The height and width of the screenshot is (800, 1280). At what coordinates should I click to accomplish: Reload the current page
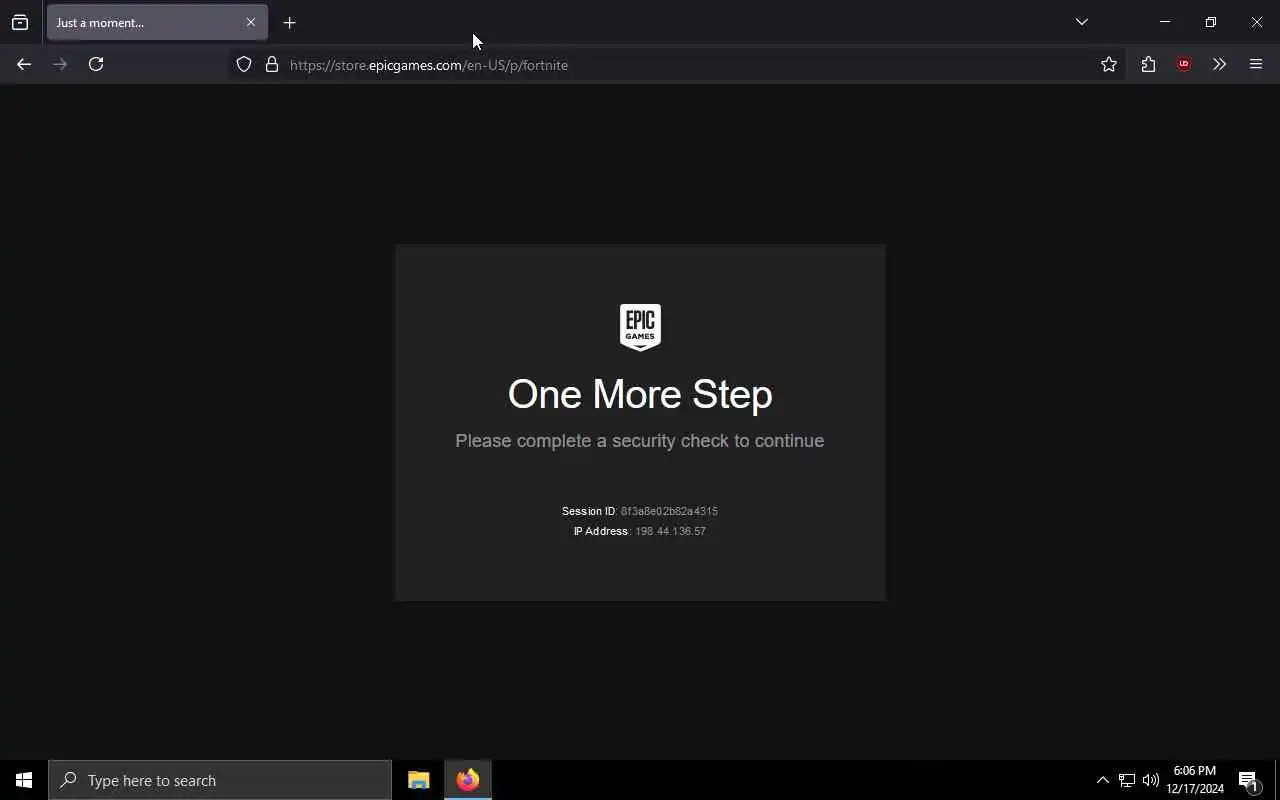(x=96, y=64)
